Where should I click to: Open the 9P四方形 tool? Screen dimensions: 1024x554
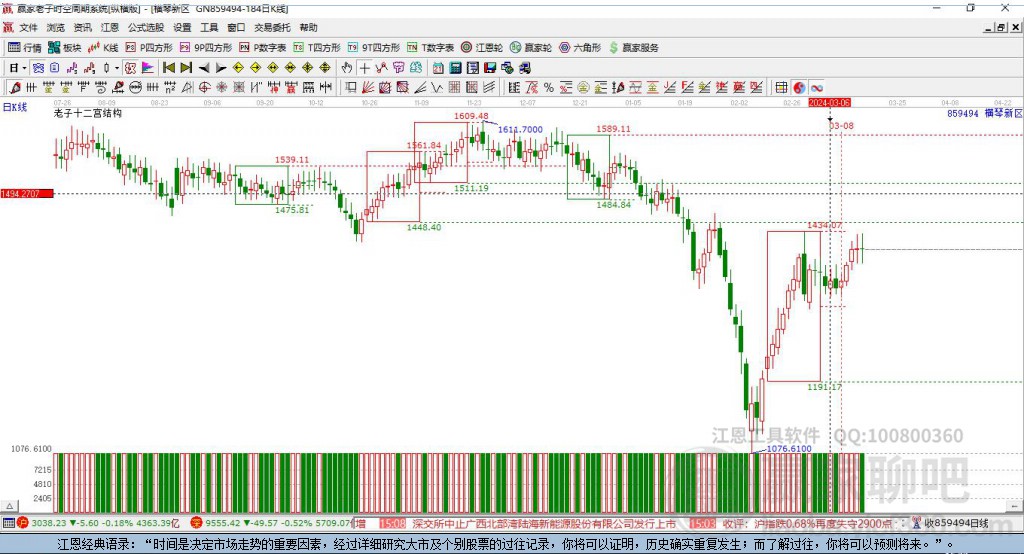[x=206, y=48]
